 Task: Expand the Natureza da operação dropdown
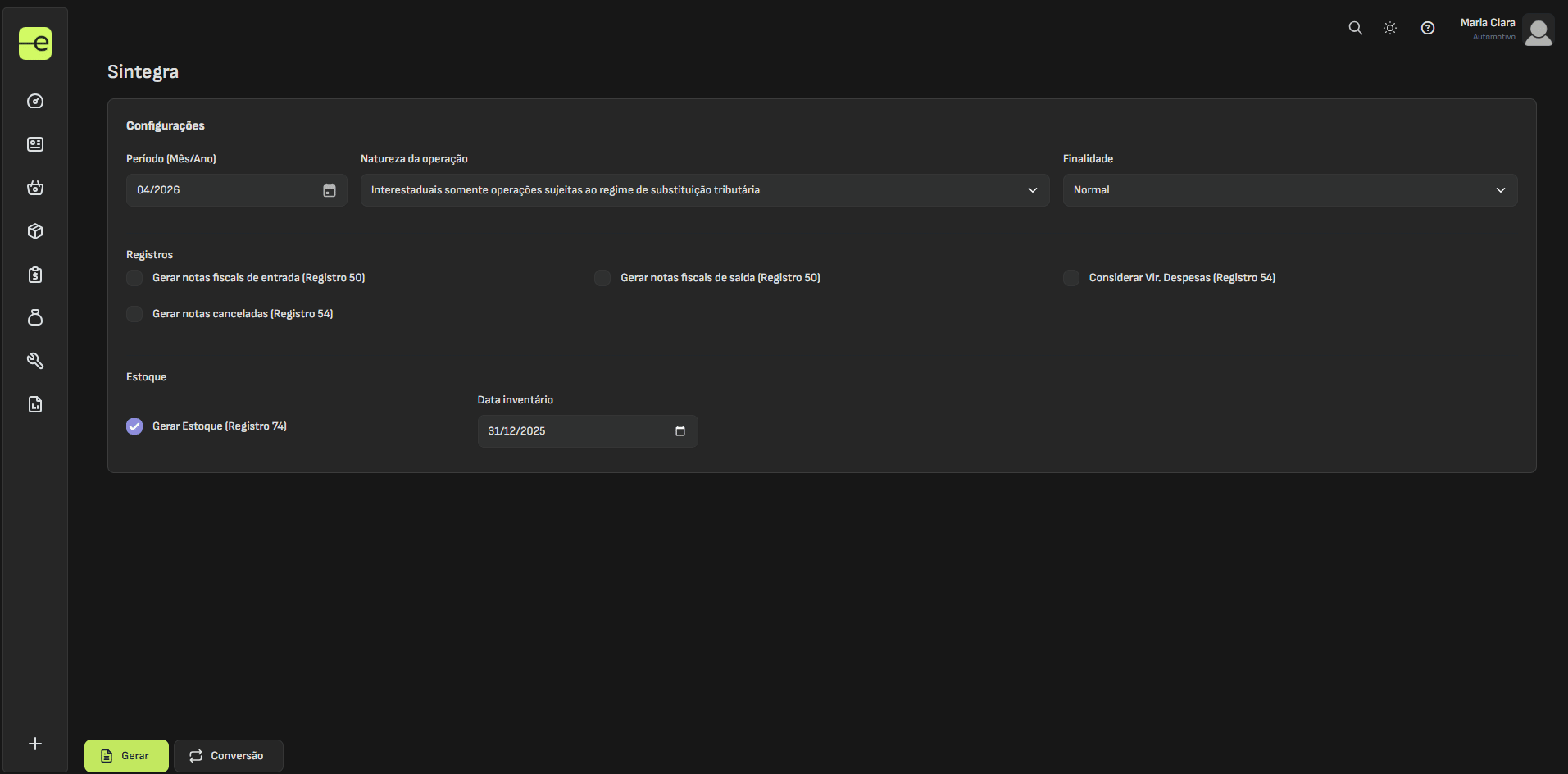pos(704,190)
